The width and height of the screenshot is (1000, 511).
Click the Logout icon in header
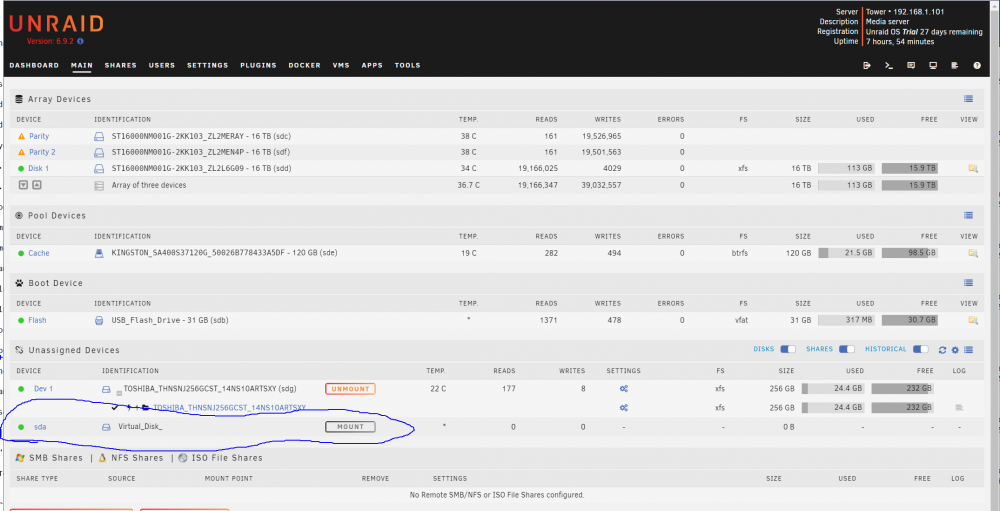coord(867,65)
